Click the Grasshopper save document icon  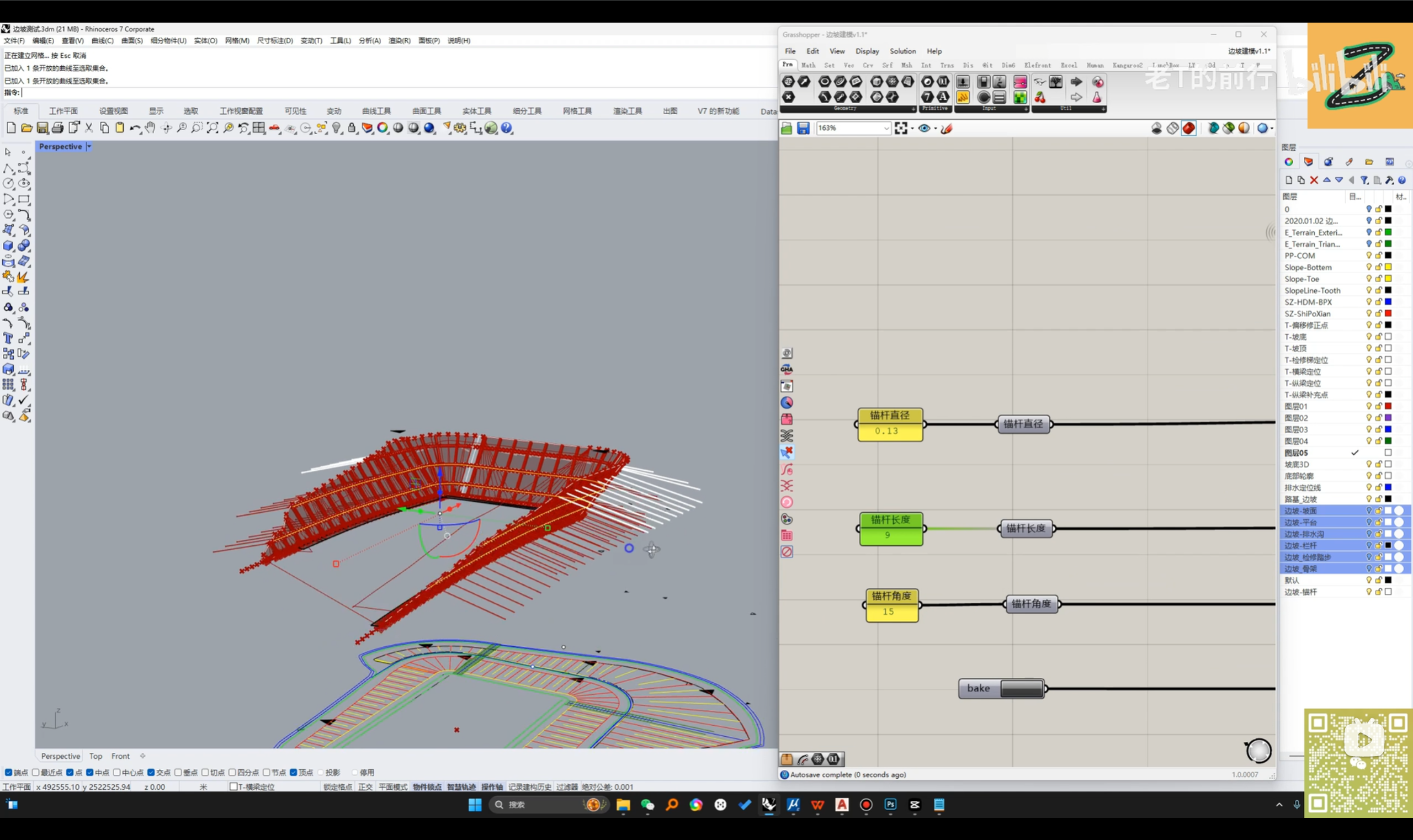tap(803, 129)
